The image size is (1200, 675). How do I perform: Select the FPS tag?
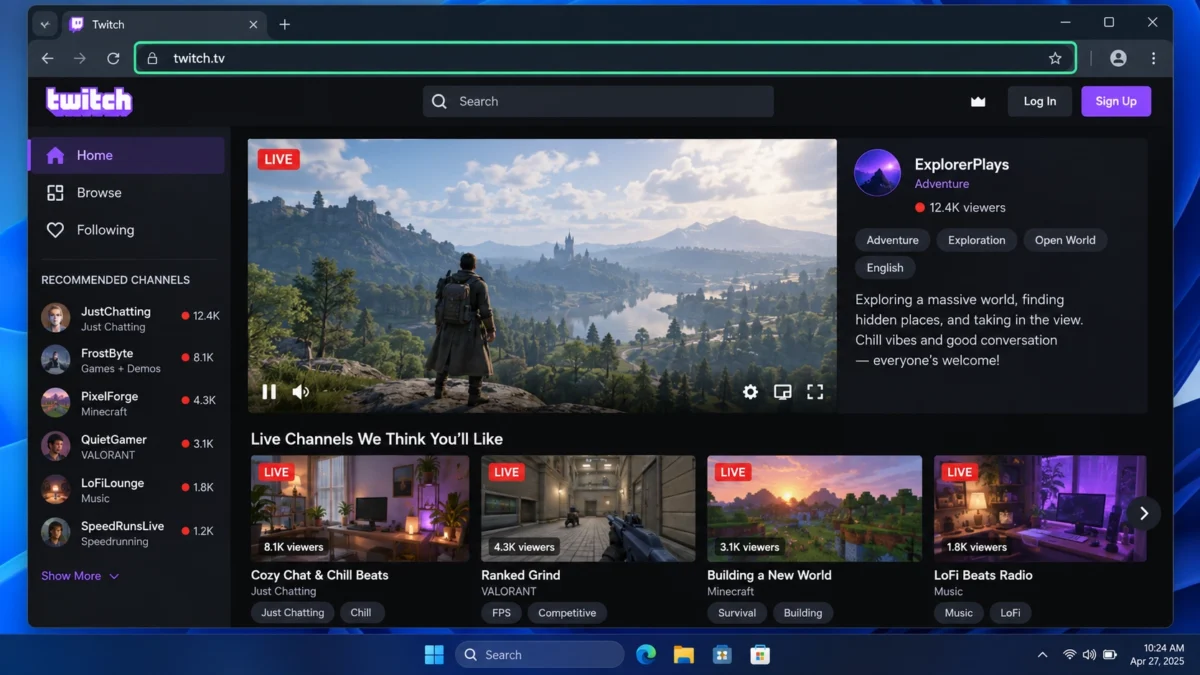pyautogui.click(x=501, y=613)
